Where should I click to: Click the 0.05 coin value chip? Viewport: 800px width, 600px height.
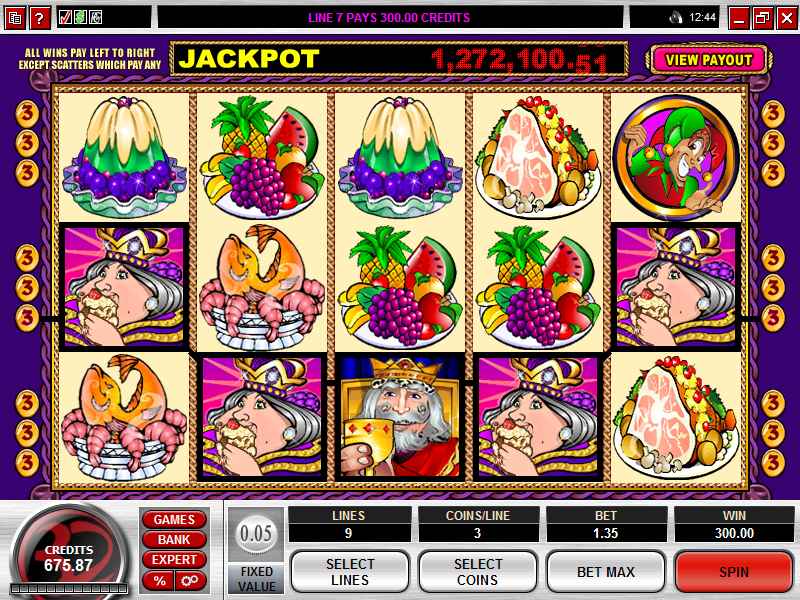256,534
